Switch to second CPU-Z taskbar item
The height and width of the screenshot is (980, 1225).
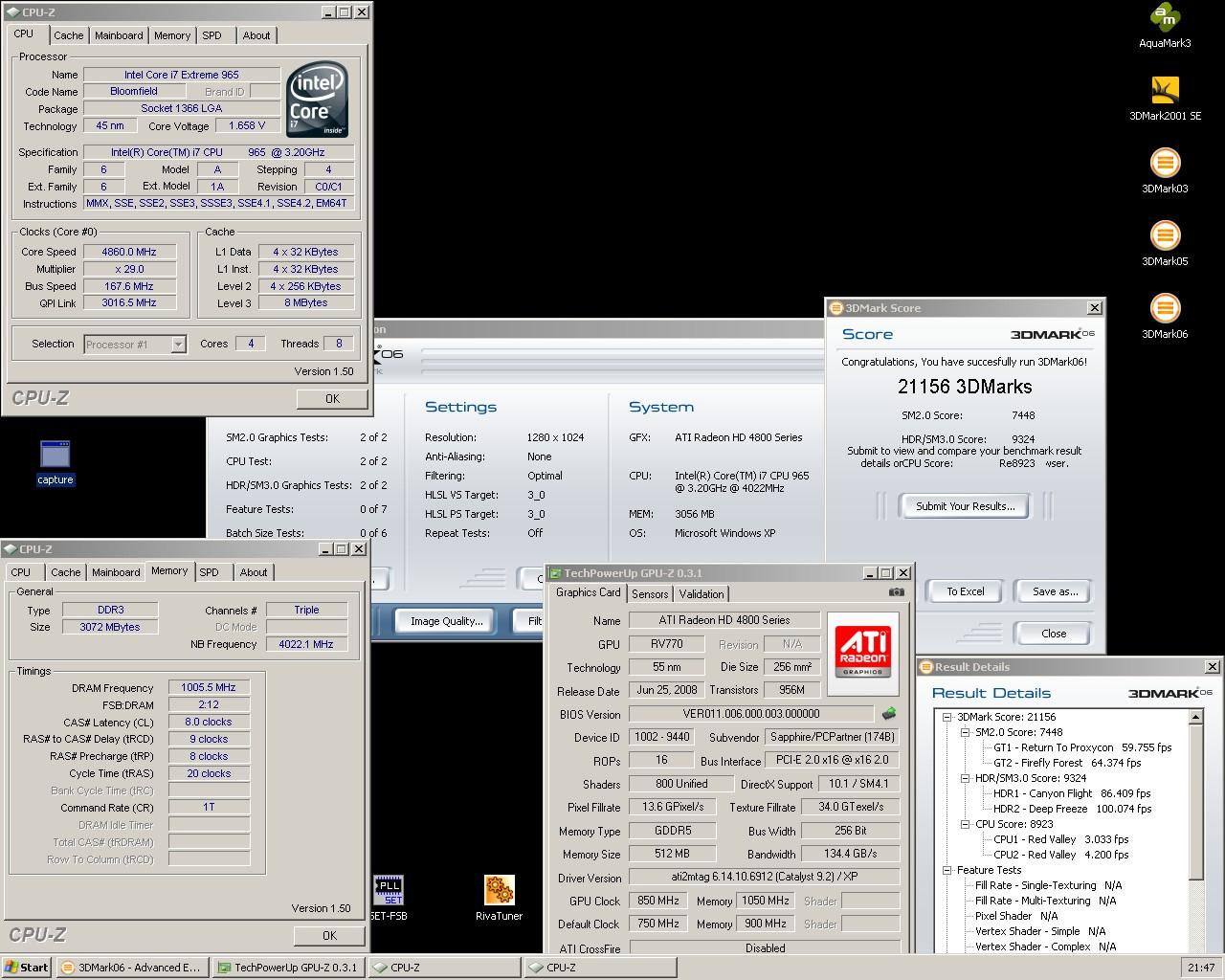click(600, 968)
